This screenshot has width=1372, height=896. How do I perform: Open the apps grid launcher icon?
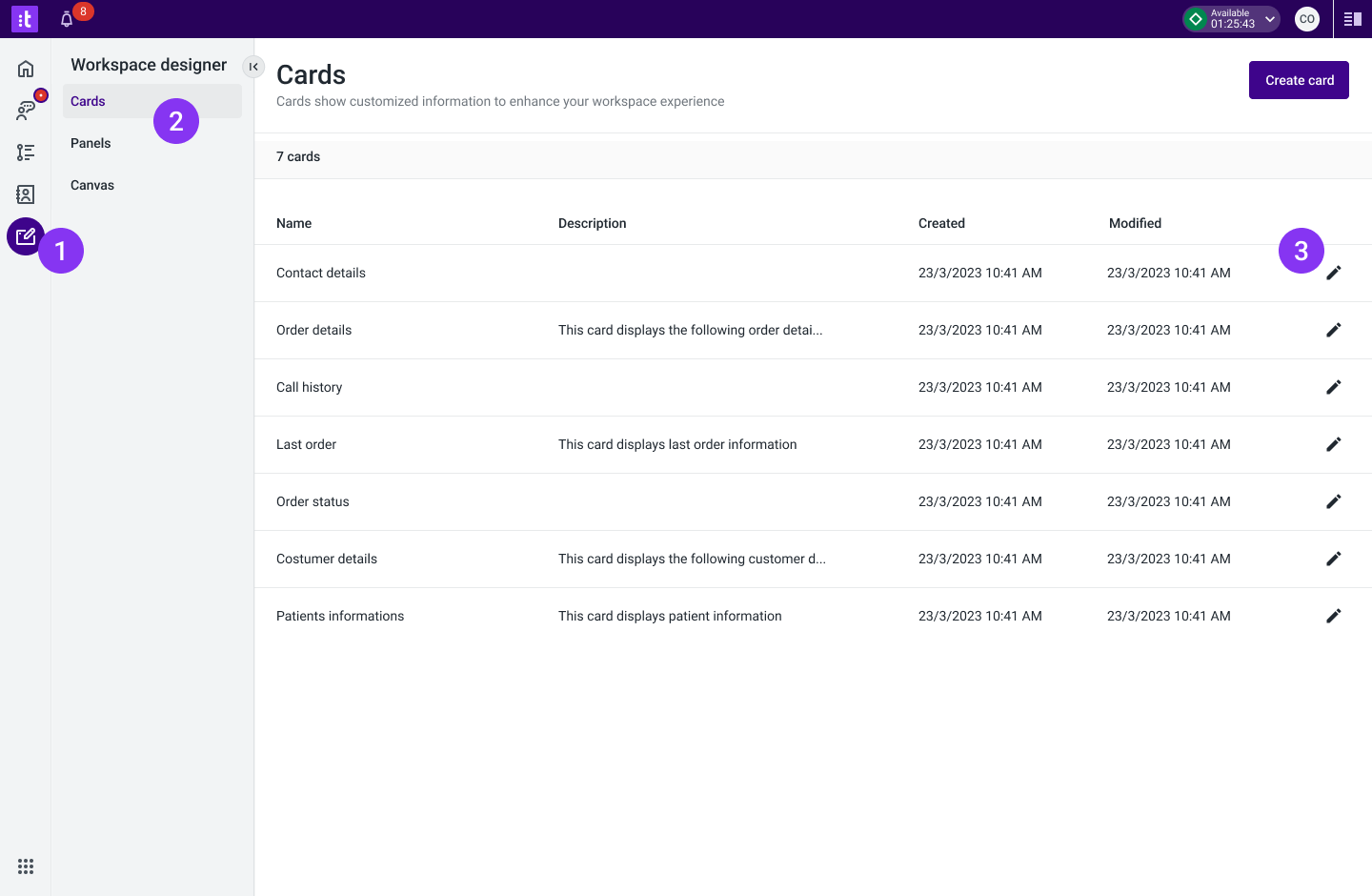click(26, 866)
